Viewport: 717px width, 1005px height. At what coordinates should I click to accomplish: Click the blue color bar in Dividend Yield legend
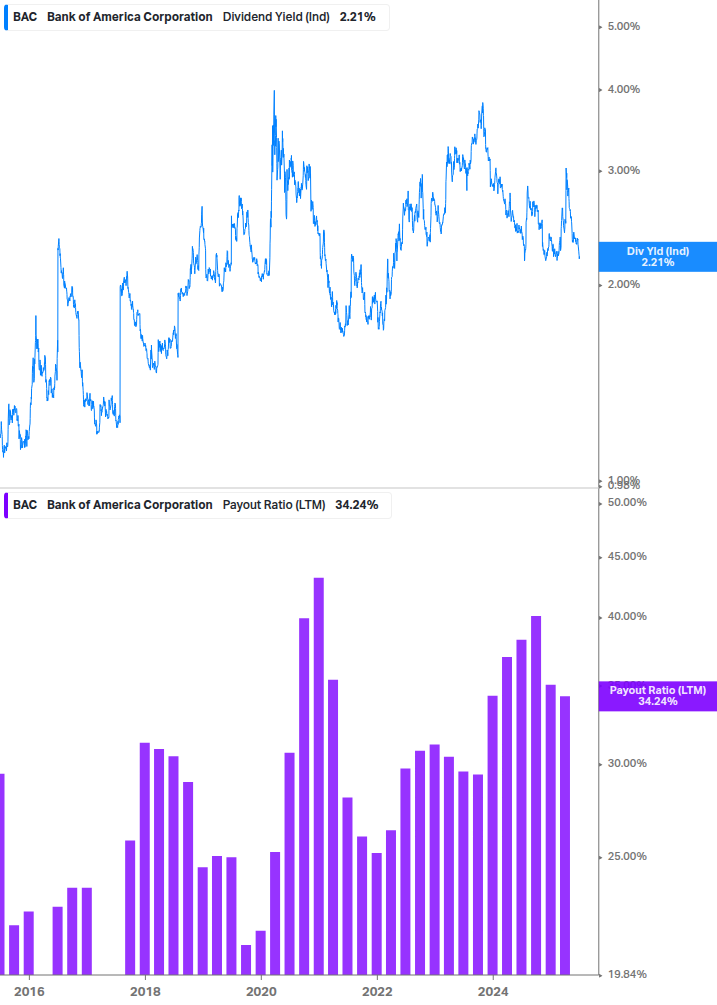pos(6,17)
